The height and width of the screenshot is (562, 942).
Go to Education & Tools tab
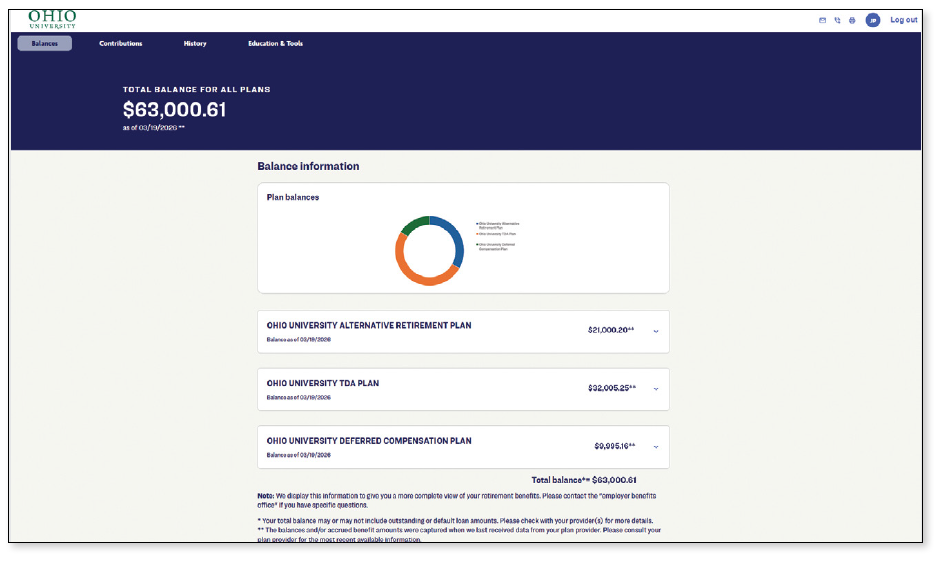click(x=275, y=43)
